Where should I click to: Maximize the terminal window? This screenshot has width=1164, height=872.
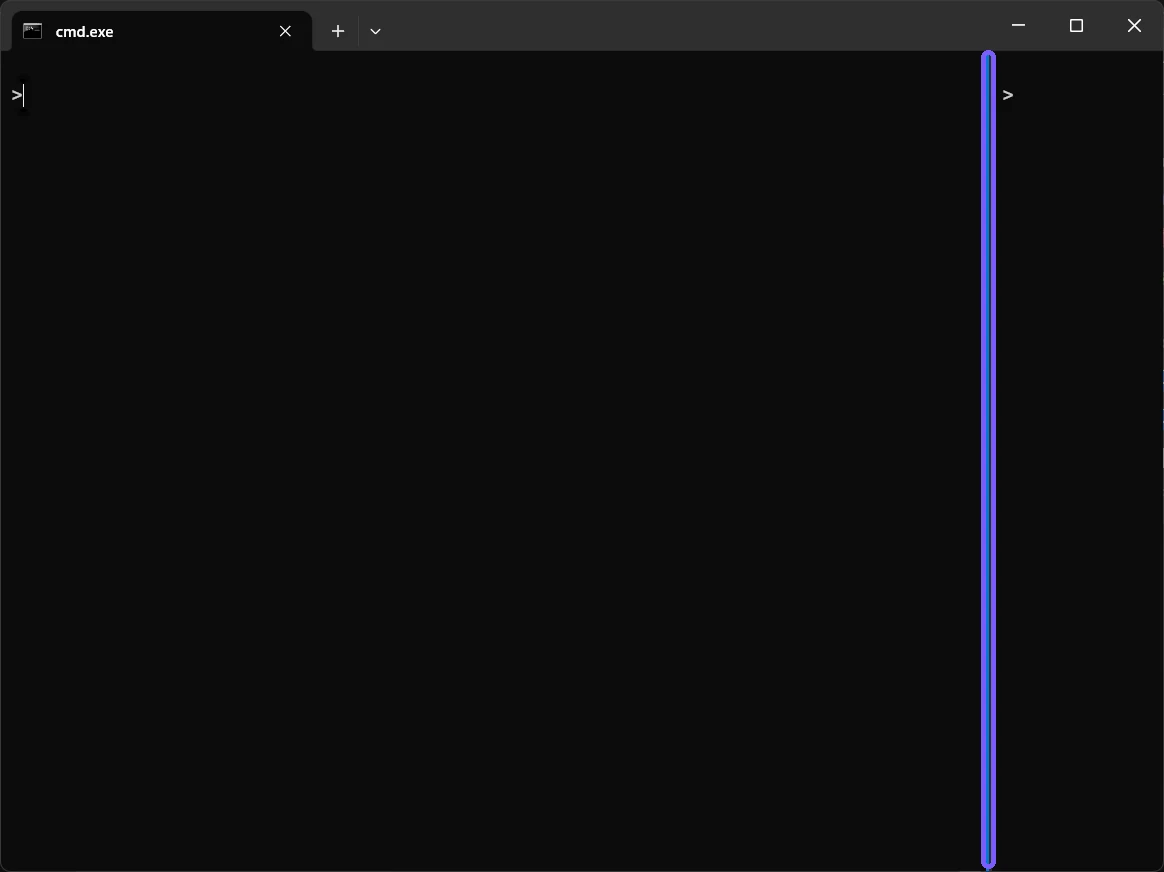pos(1076,25)
